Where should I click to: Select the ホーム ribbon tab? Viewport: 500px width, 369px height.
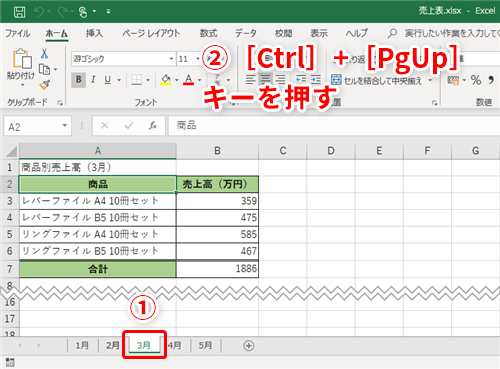(x=57, y=33)
